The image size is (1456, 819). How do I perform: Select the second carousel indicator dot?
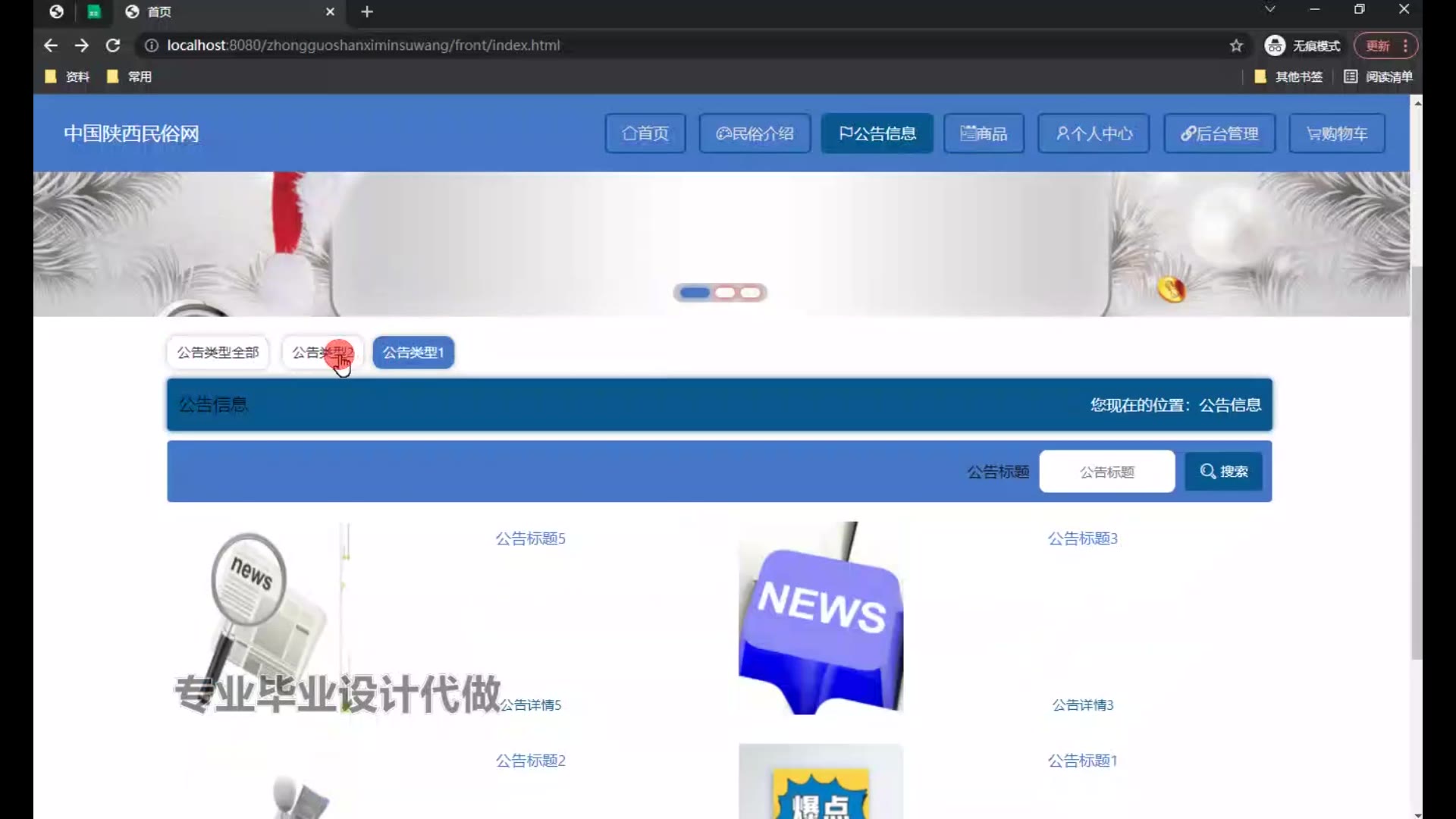(725, 293)
